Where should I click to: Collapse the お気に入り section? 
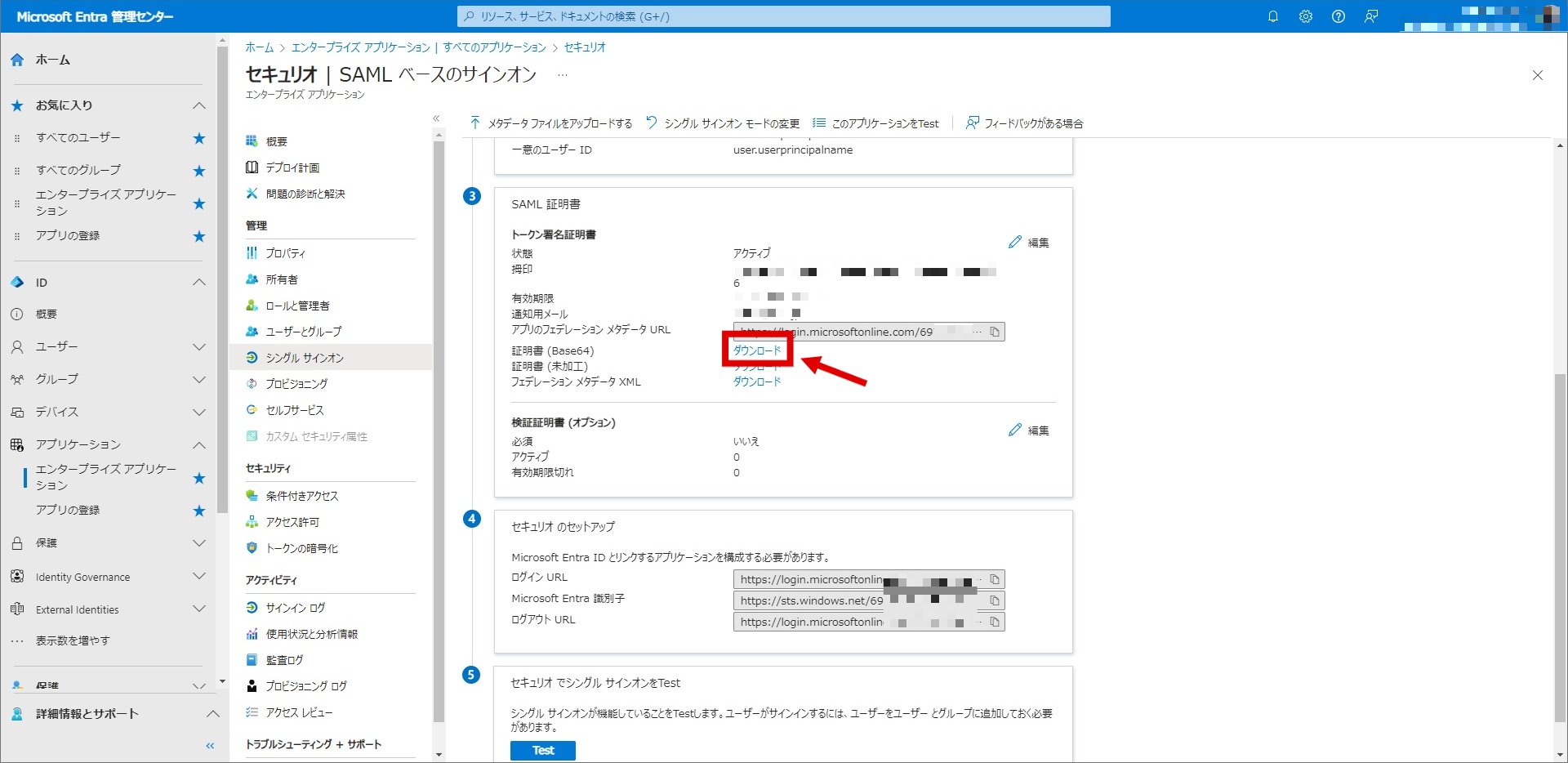point(198,105)
